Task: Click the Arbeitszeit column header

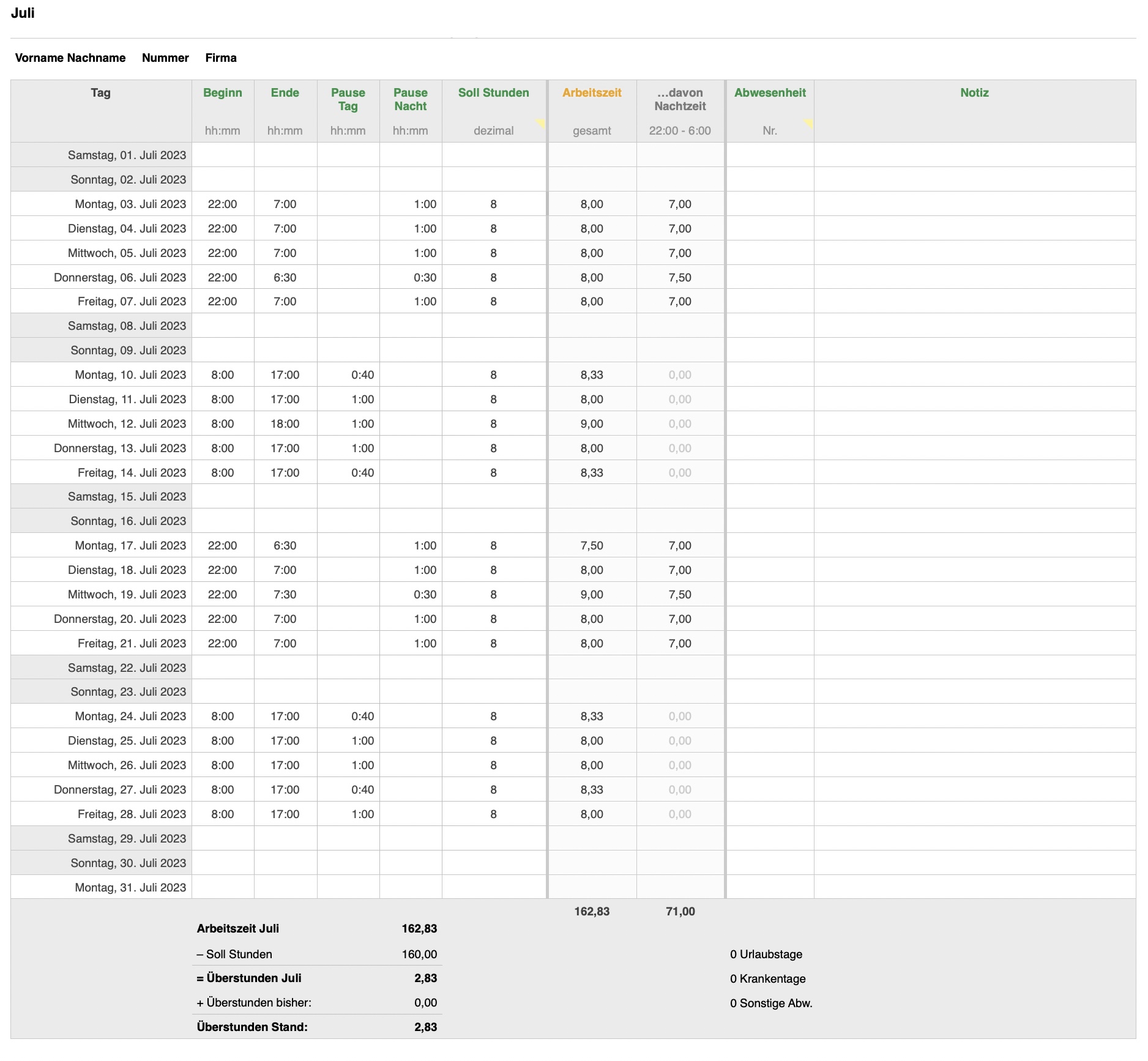Action: pyautogui.click(x=592, y=93)
